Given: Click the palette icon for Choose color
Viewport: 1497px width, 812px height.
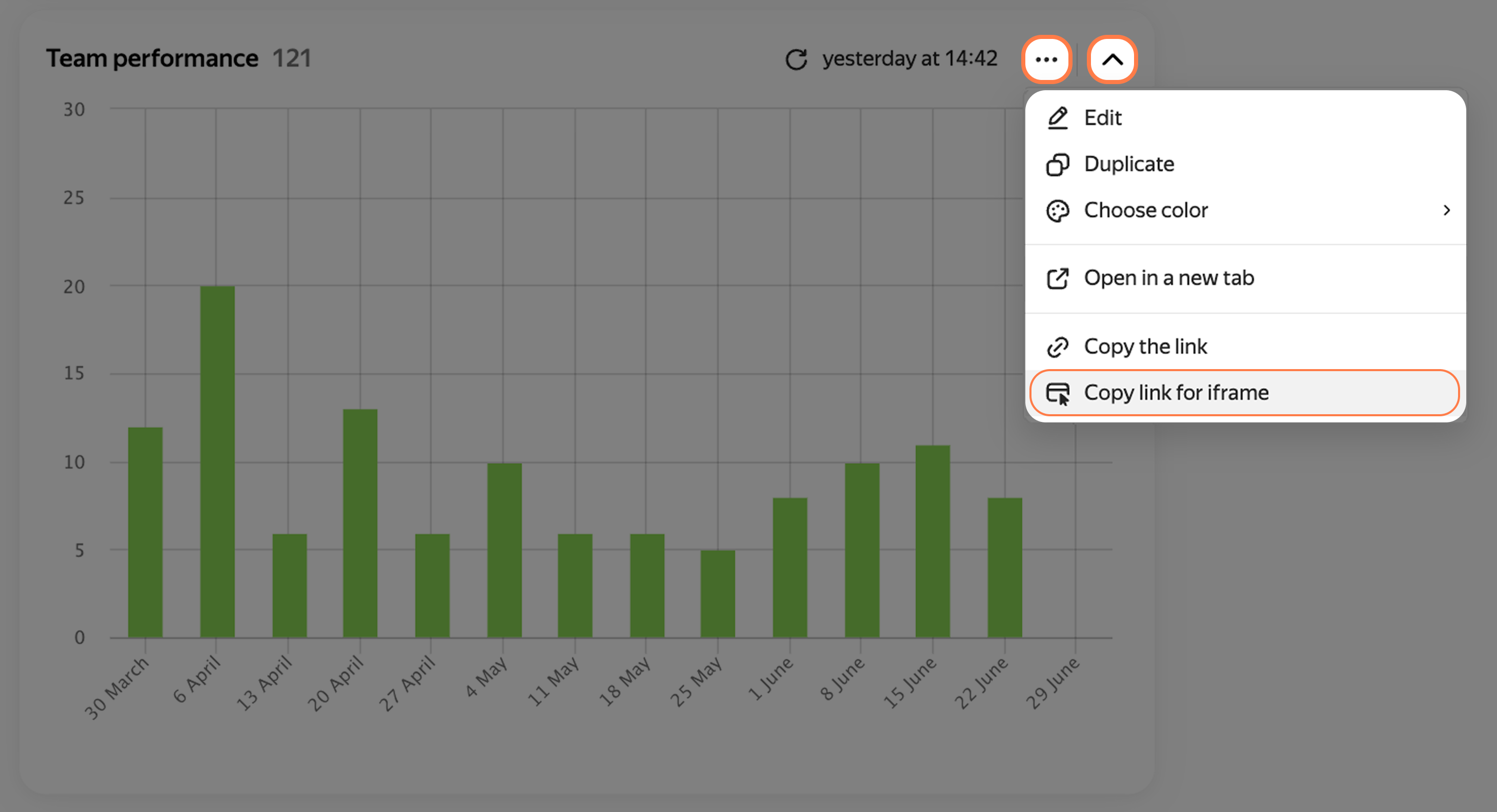Looking at the screenshot, I should click(1058, 210).
